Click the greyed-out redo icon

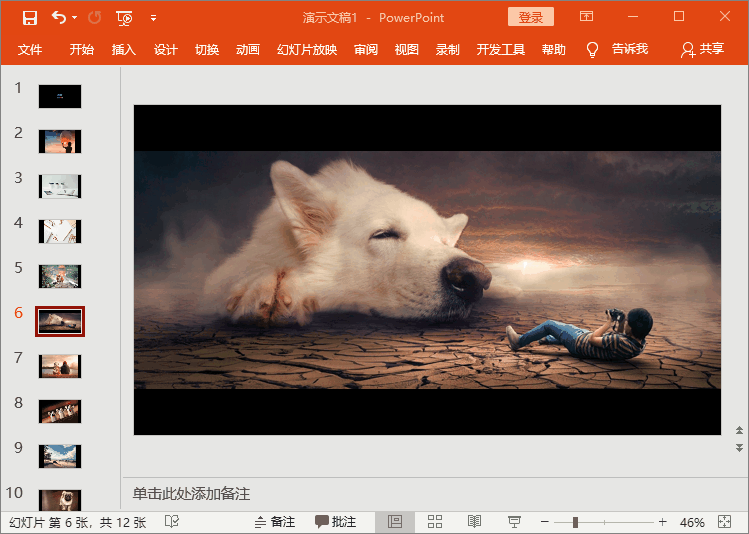(x=95, y=18)
